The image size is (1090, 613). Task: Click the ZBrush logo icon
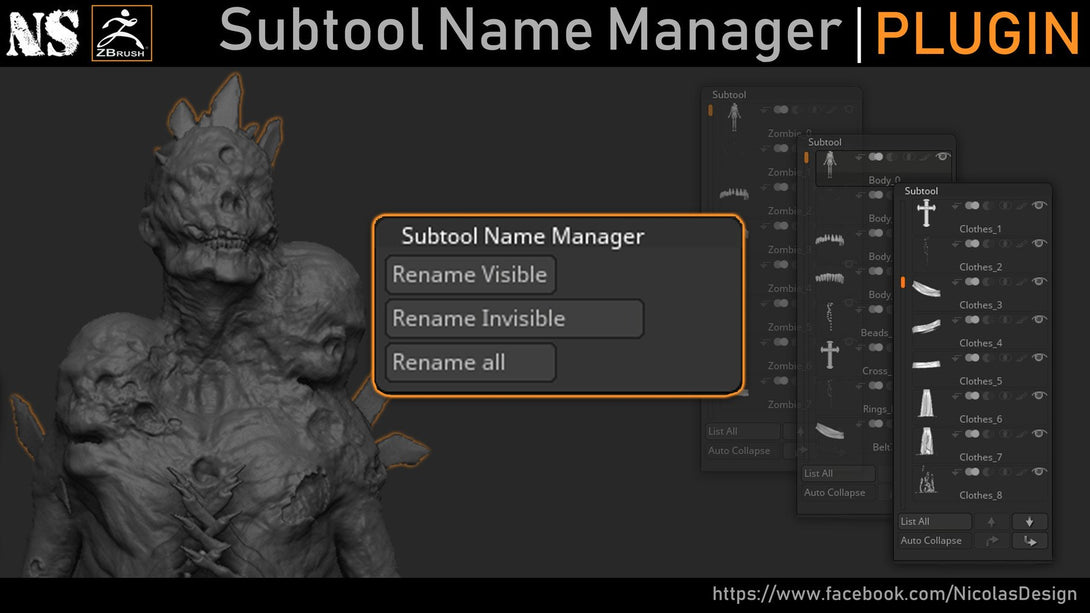[122, 33]
